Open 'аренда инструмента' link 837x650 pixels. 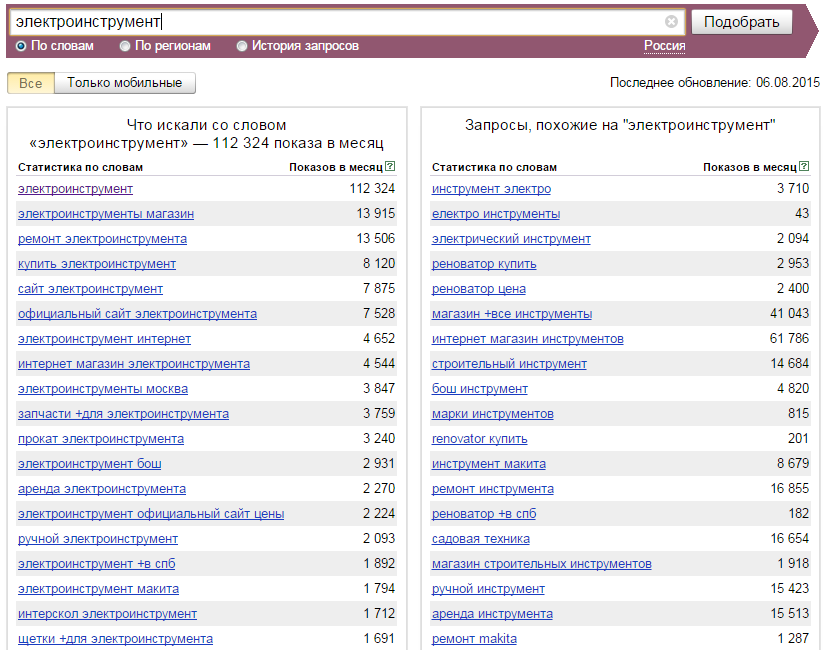492,614
